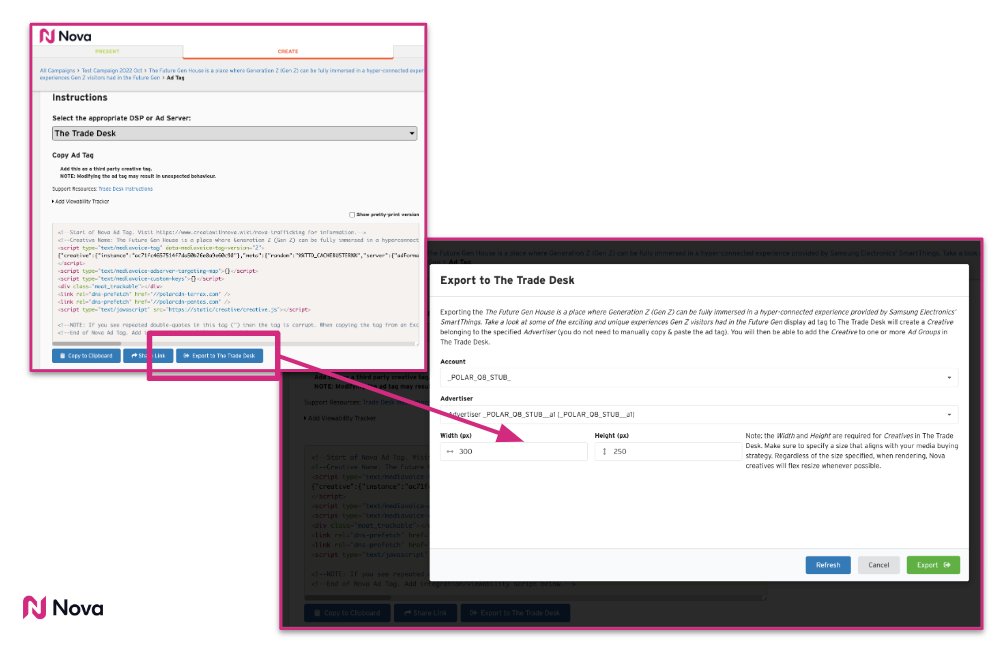Click the Share Link button
This screenshot has width=1003, height=646.
point(147,356)
